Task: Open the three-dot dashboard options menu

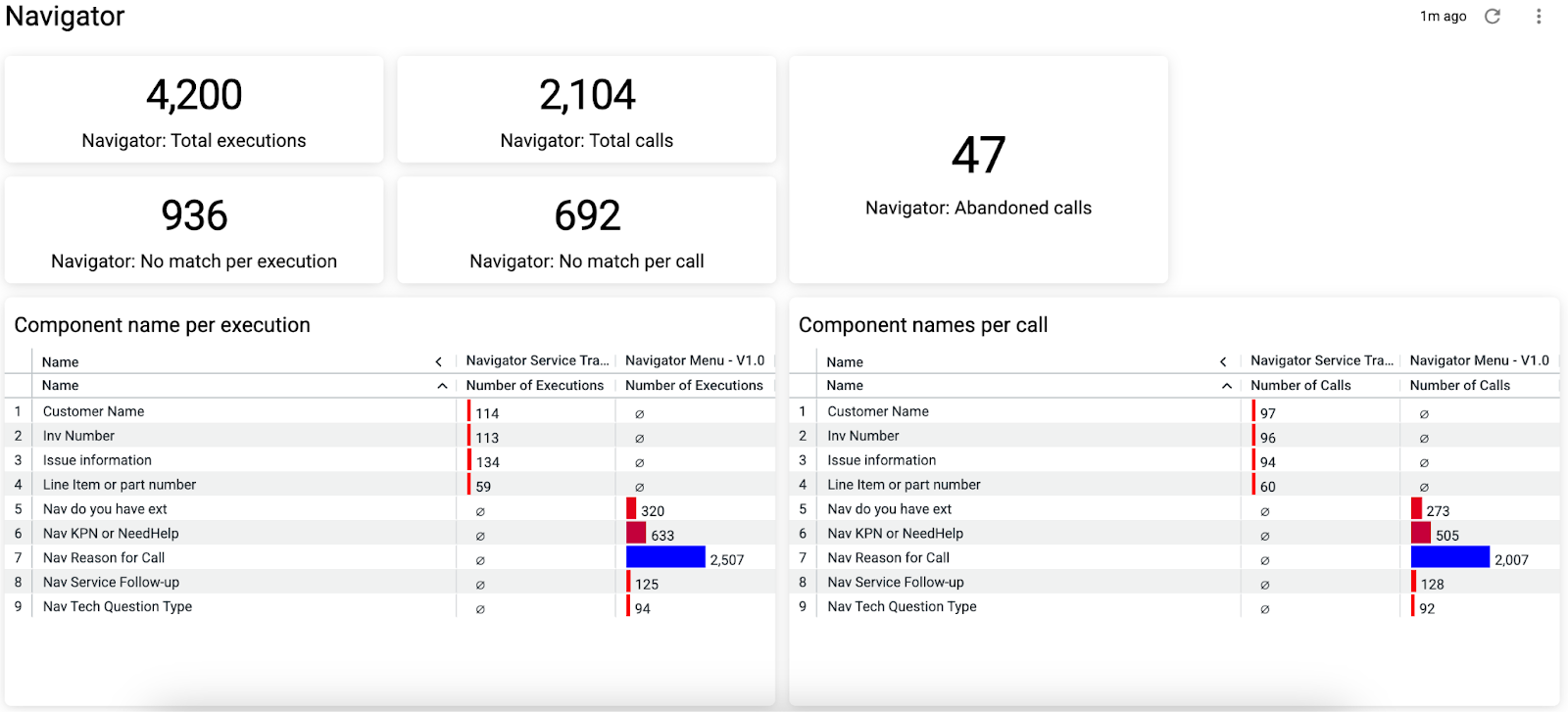Action: pyautogui.click(x=1539, y=16)
